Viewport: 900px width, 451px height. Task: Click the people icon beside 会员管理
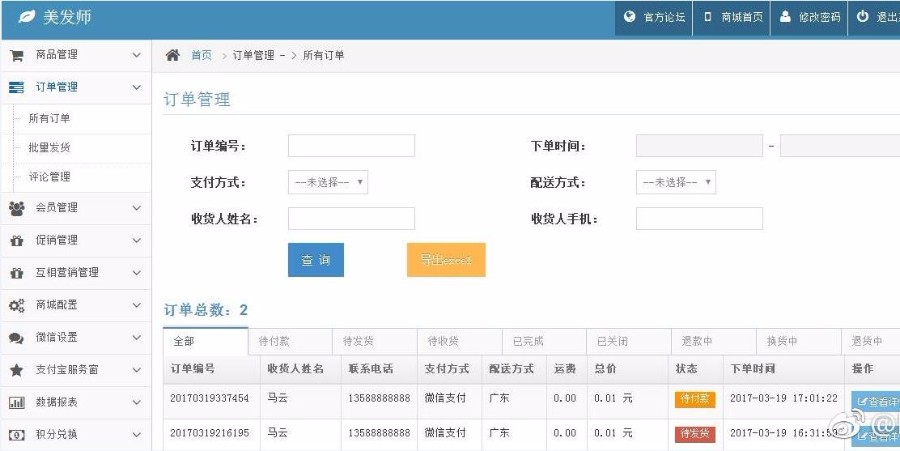click(x=17, y=208)
